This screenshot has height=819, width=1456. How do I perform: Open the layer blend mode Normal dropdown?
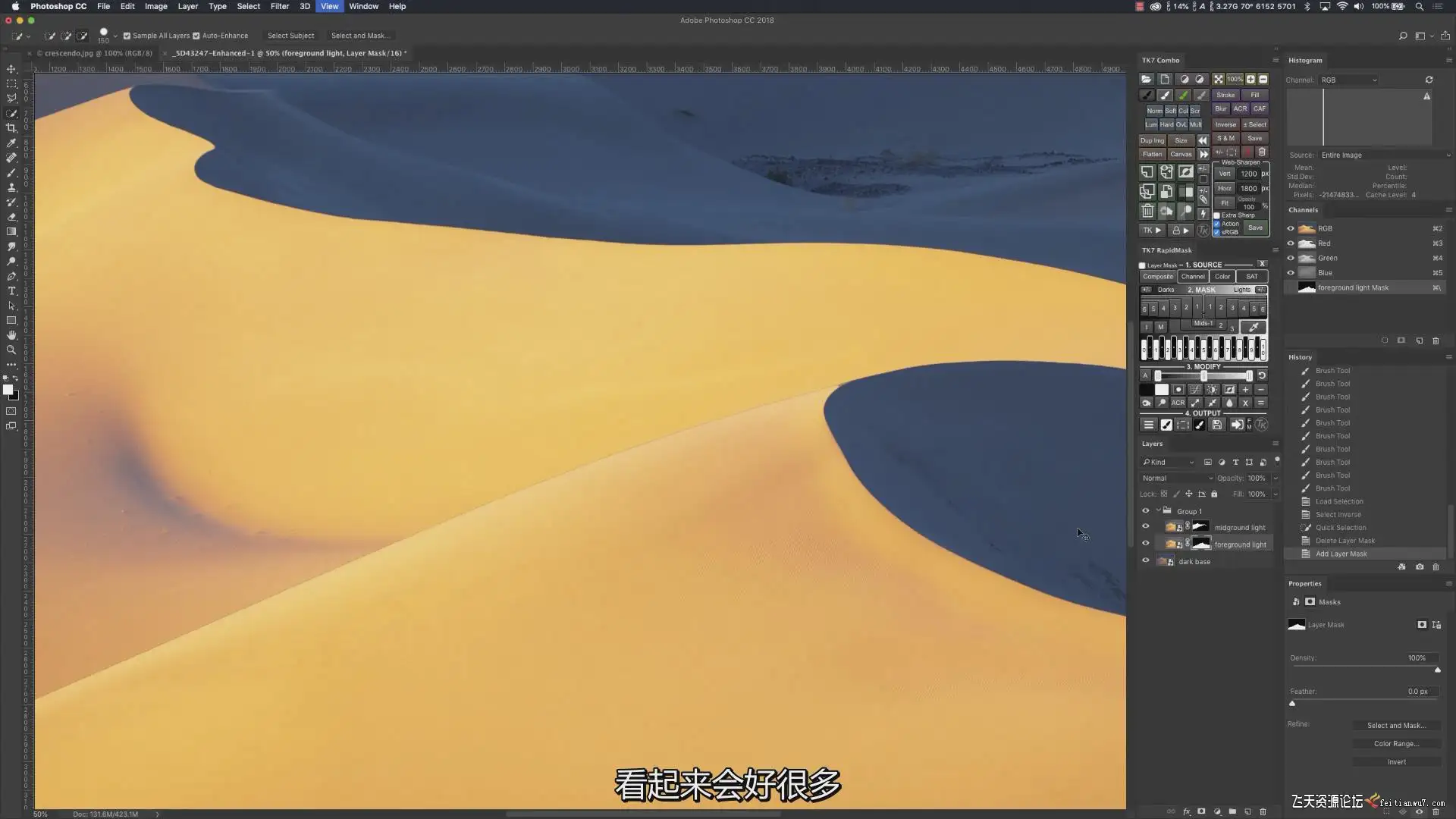[x=1176, y=479]
